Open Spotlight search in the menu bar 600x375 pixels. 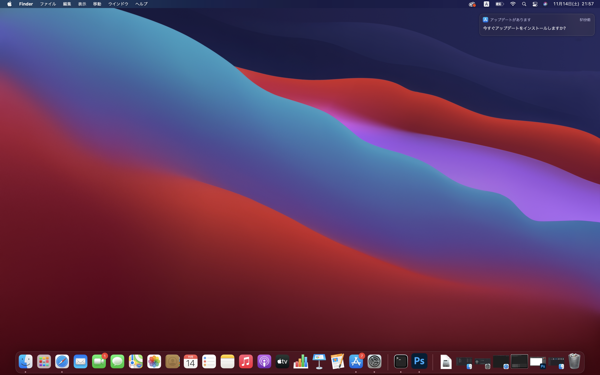[x=524, y=4]
